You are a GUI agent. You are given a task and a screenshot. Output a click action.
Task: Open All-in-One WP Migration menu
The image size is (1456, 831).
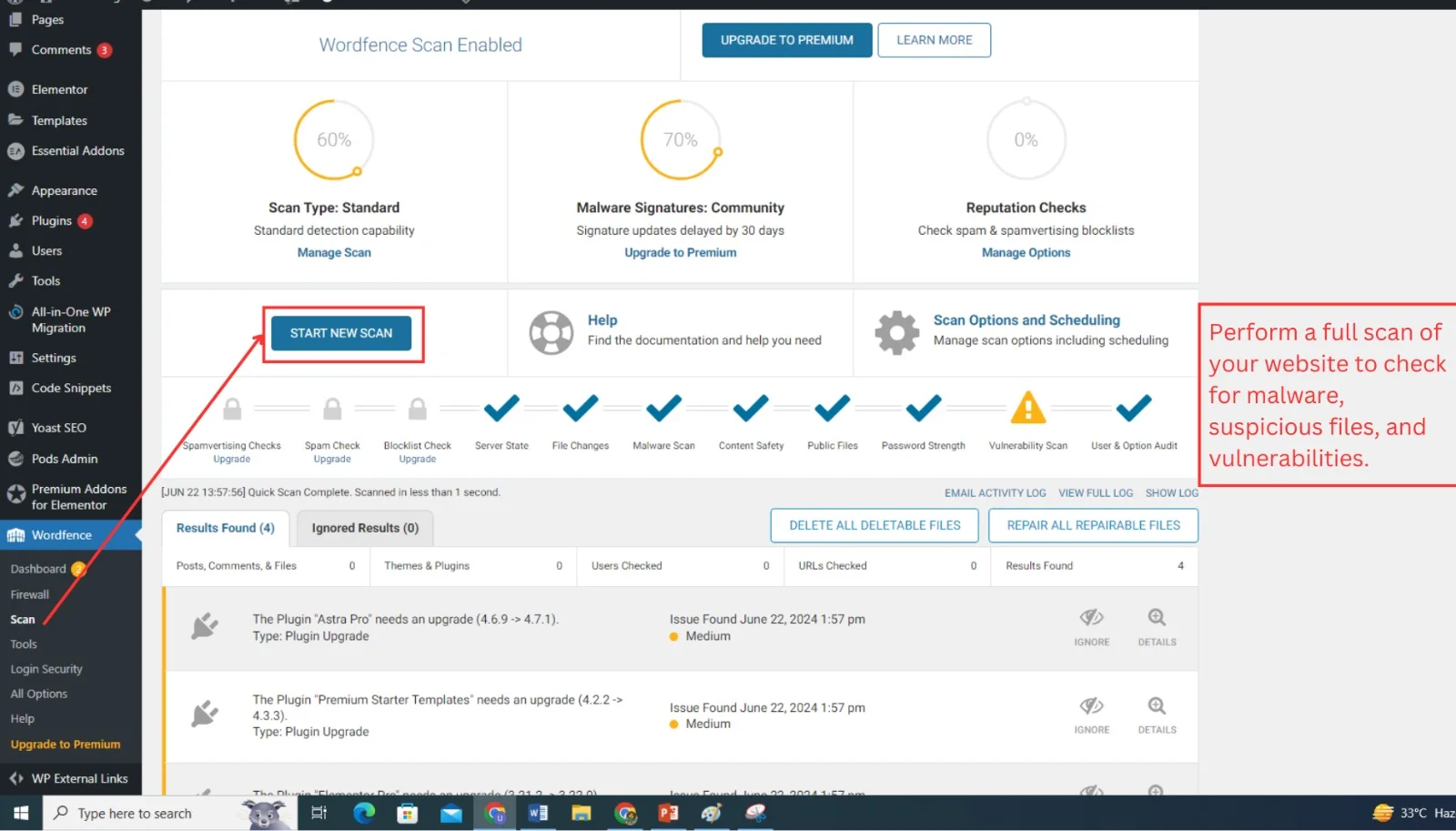71,319
